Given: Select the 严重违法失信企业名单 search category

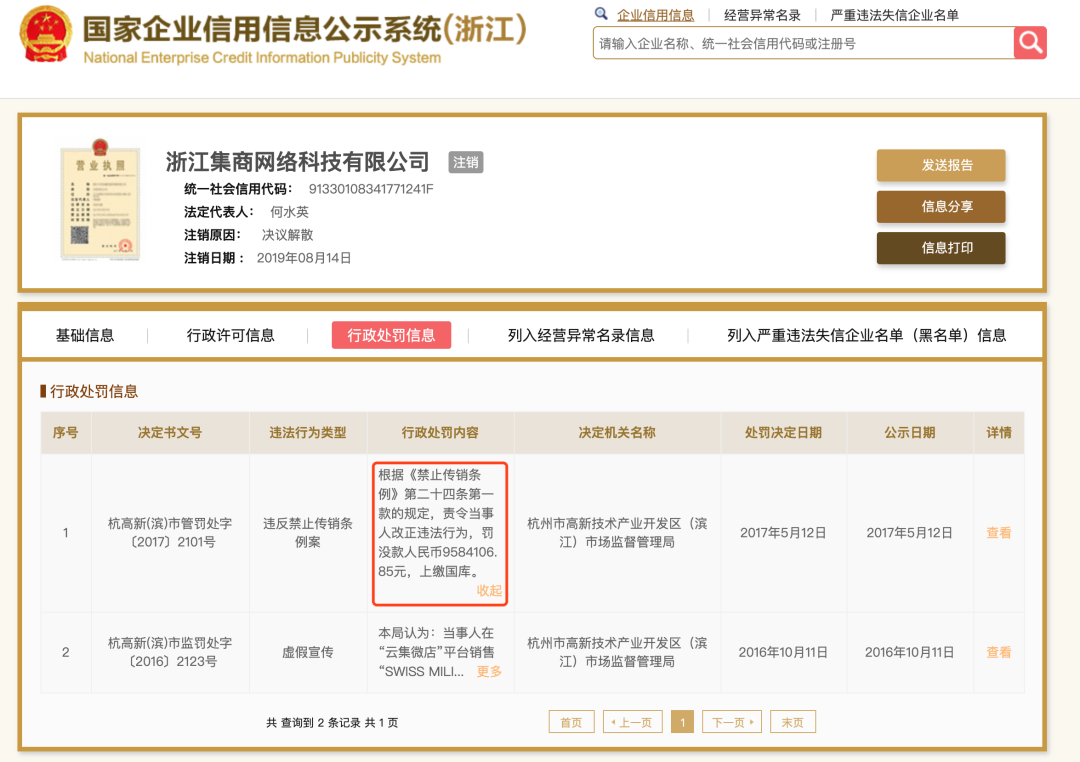Looking at the screenshot, I should (894, 15).
